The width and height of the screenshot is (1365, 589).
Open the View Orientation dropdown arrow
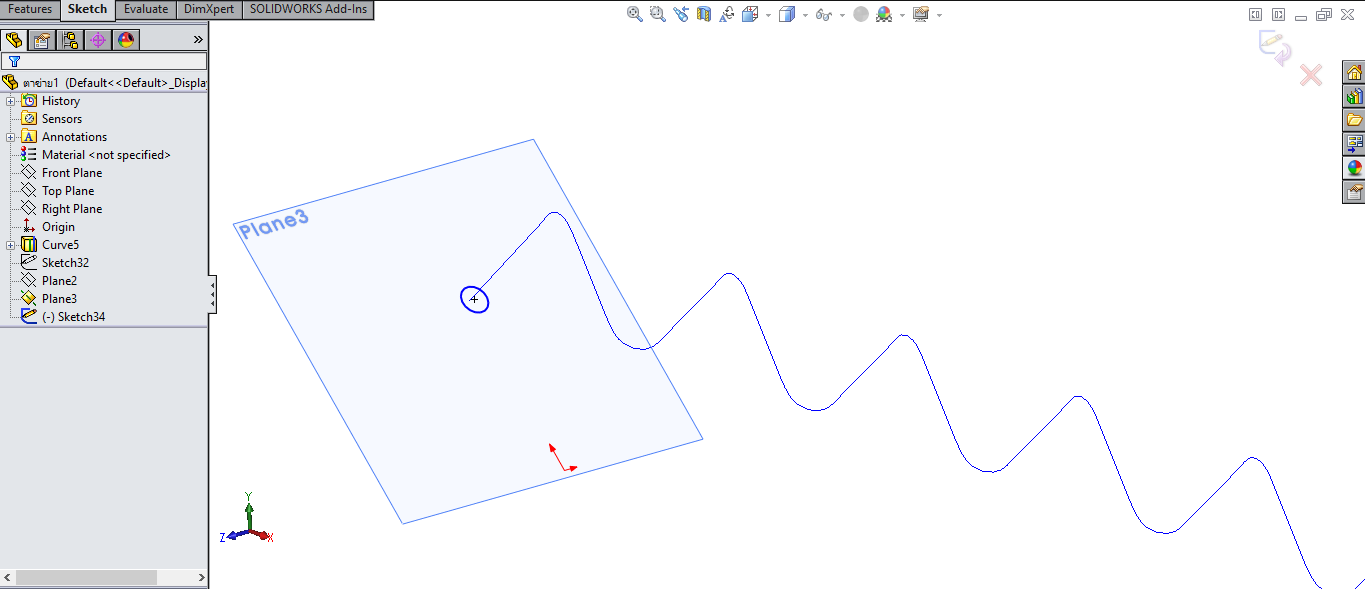[x=768, y=15]
